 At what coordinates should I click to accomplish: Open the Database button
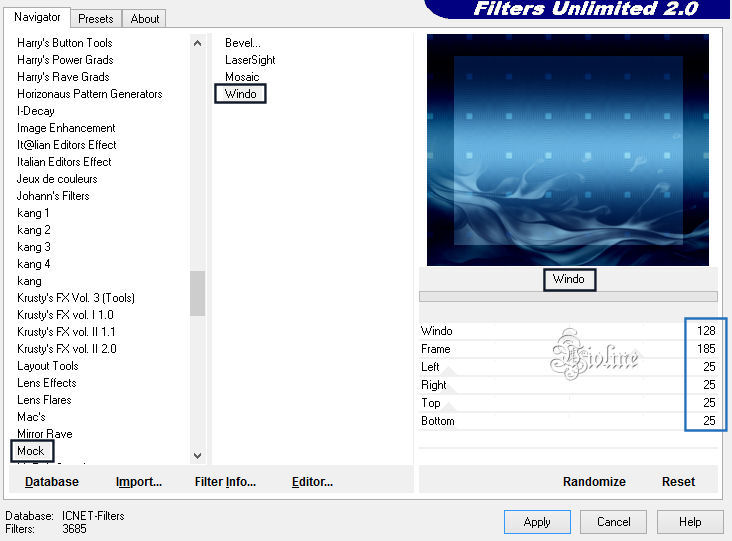[x=52, y=482]
